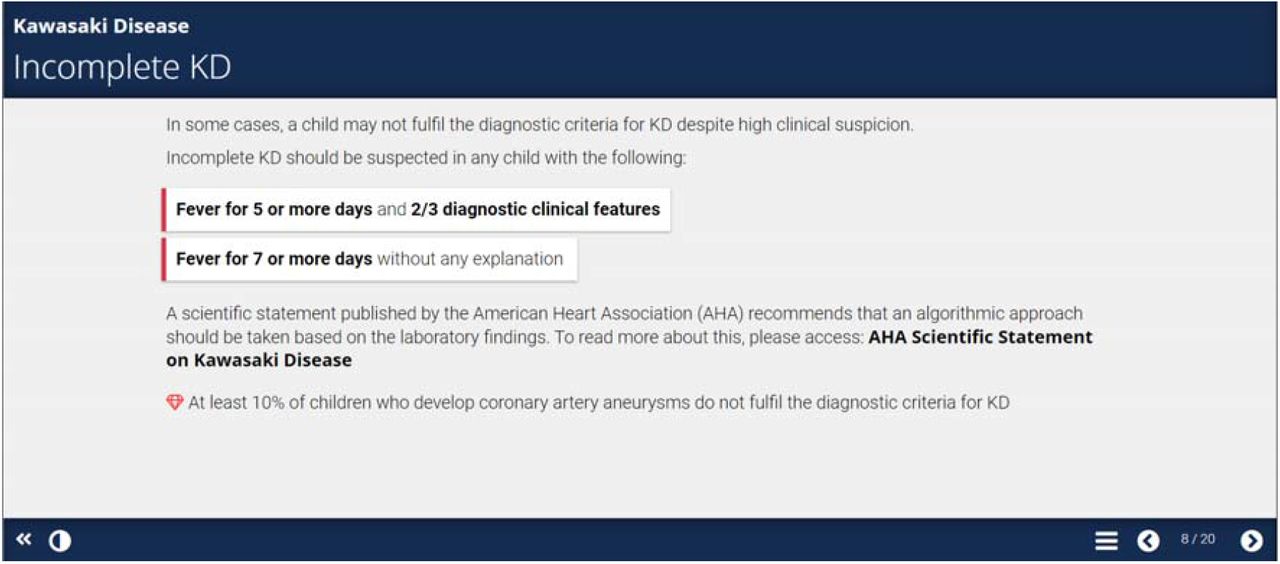Advance with the next slide arrow

coord(1251,541)
